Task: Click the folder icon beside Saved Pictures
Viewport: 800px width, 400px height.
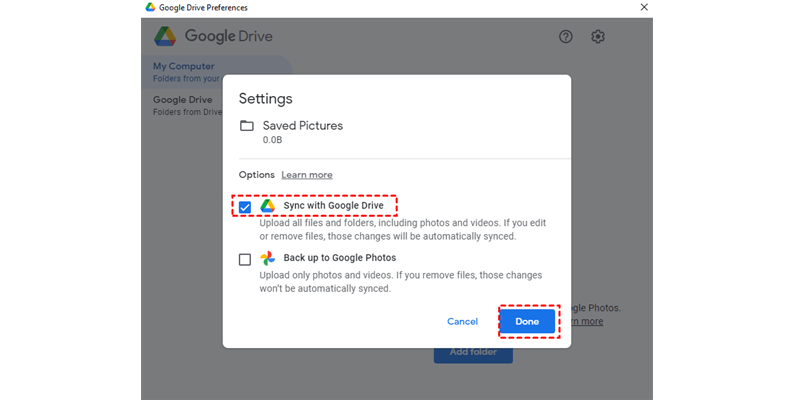Action: (x=247, y=126)
